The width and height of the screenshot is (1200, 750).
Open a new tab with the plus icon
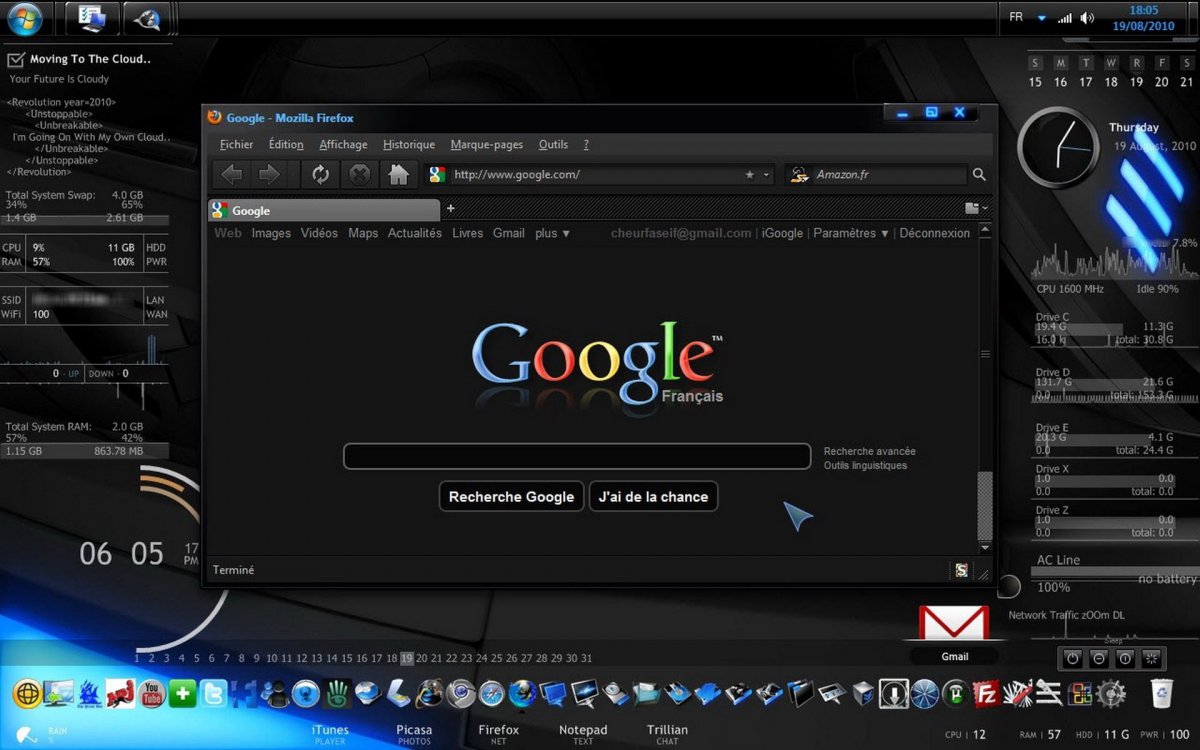(x=450, y=208)
